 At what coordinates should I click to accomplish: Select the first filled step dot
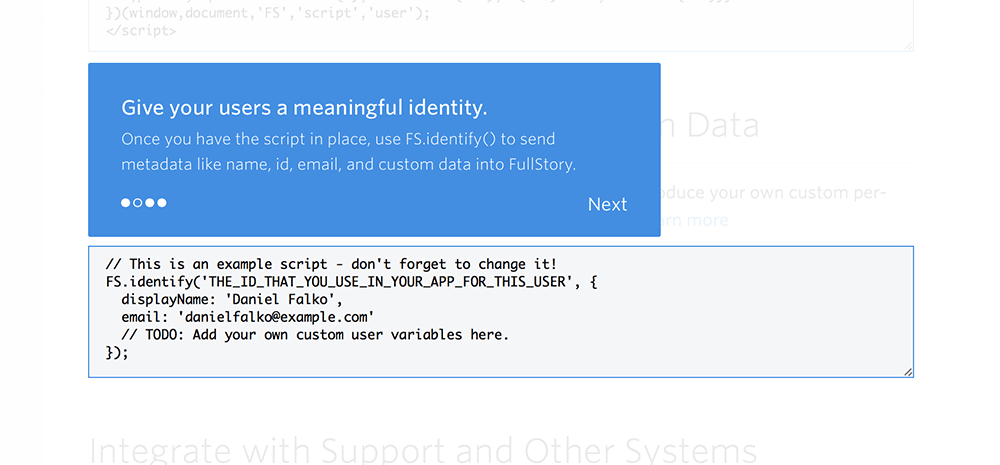tap(126, 203)
